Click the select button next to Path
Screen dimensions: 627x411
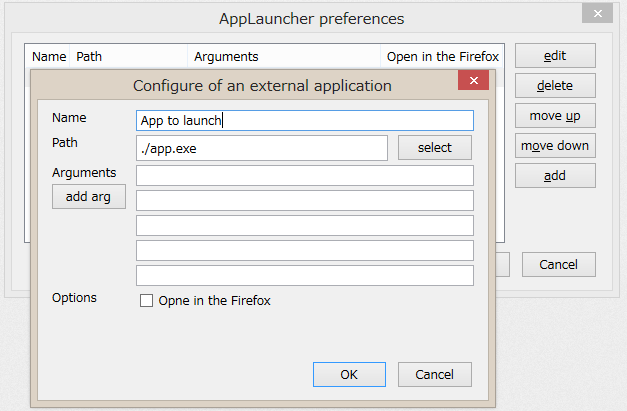click(435, 148)
